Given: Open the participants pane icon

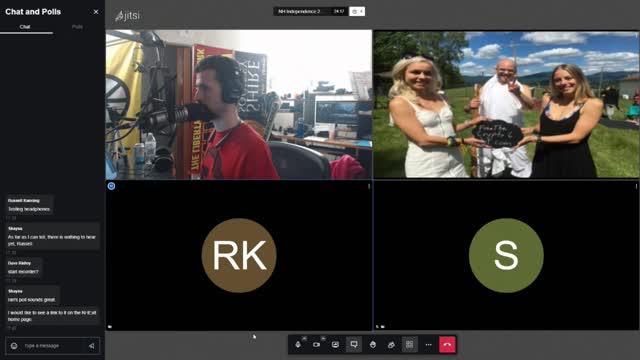Looking at the screenshot, I should (x=391, y=344).
